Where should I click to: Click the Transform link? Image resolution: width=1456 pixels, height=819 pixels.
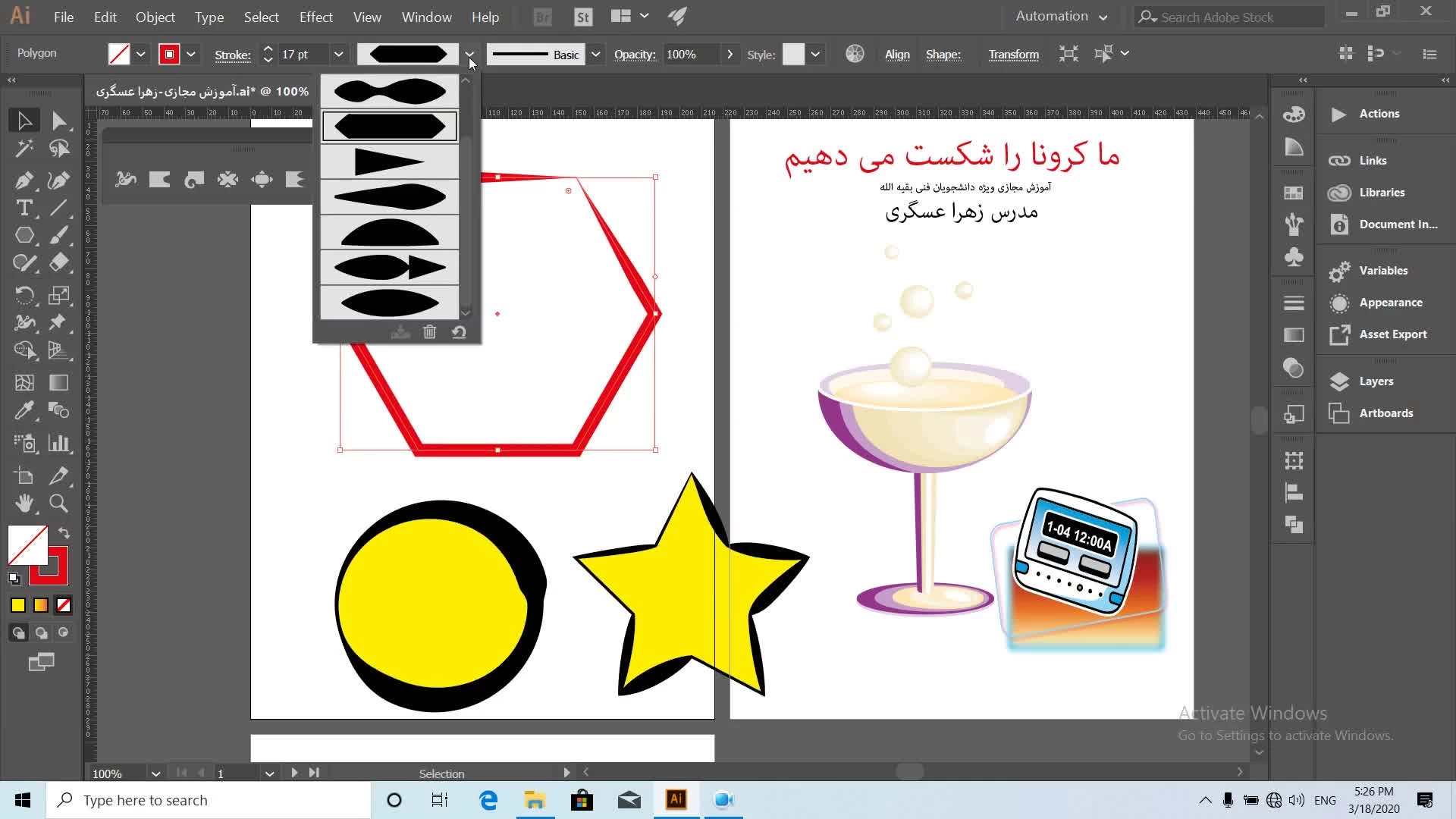1013,55
